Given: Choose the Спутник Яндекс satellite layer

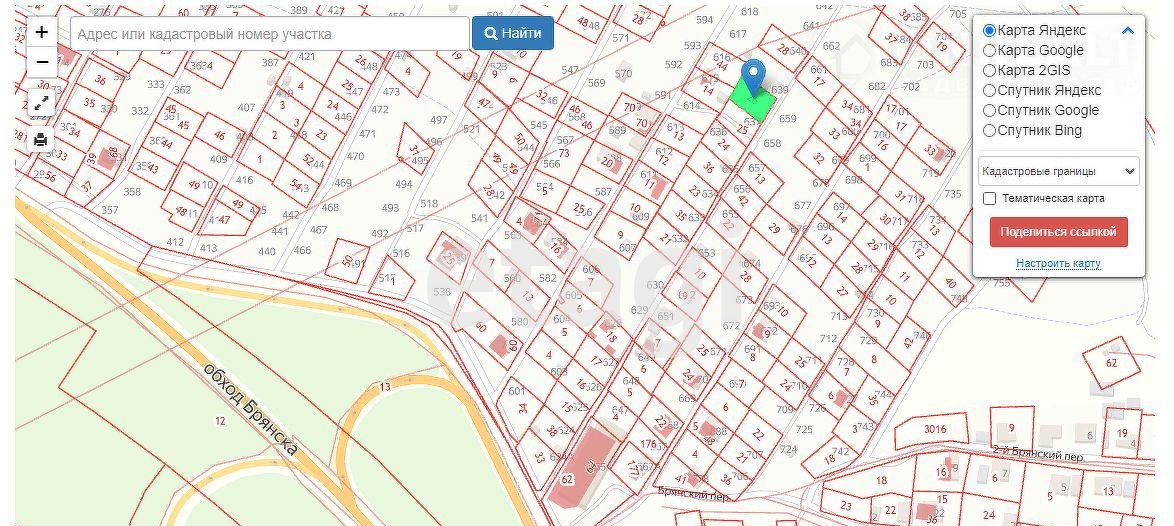Looking at the screenshot, I should click(x=990, y=90).
